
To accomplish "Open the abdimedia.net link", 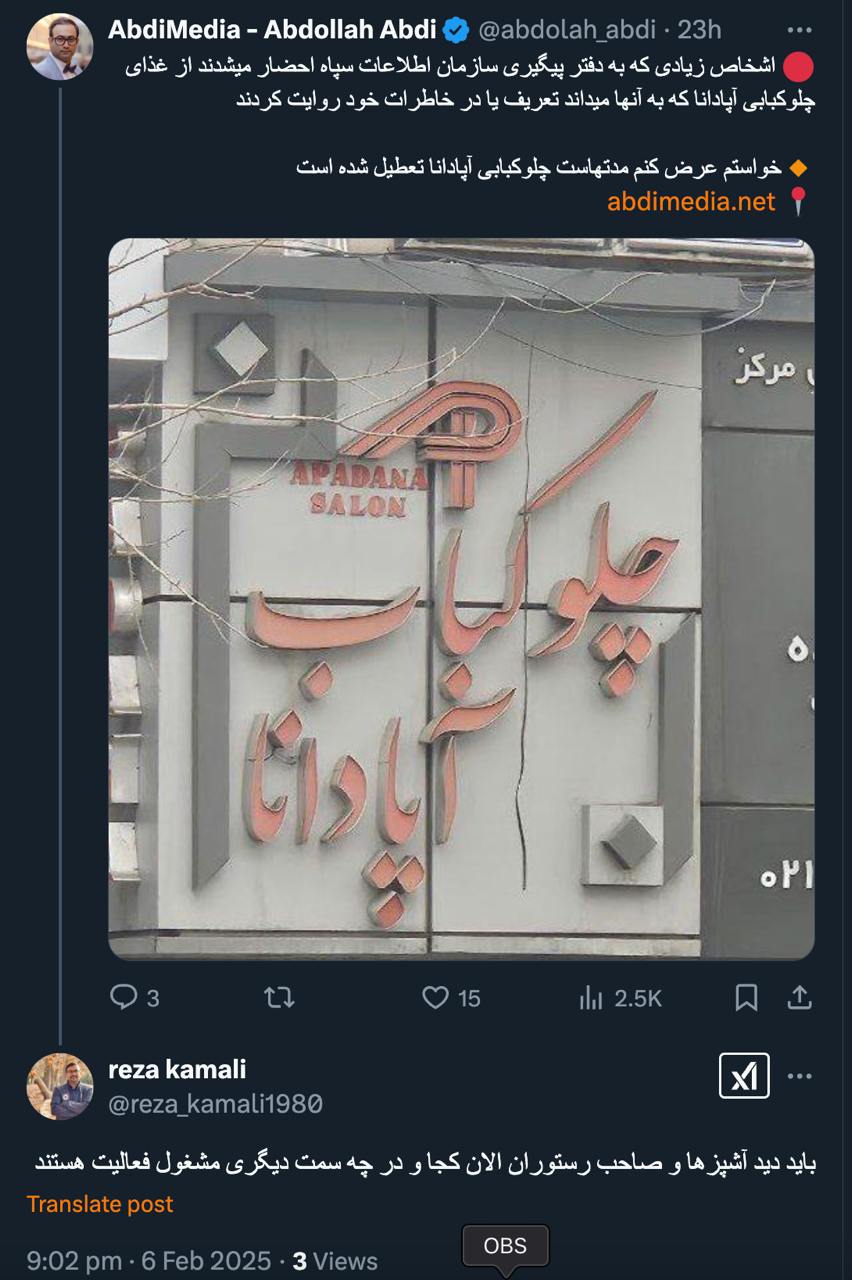I will [691, 201].
